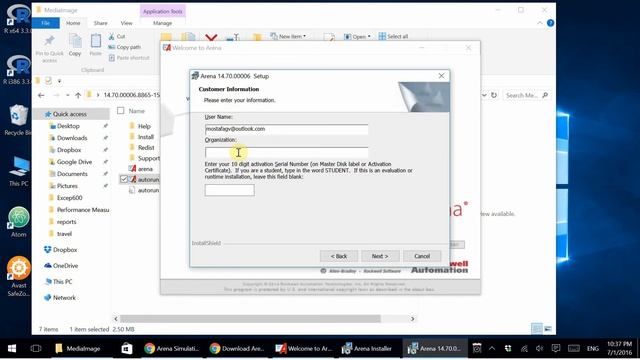
Task: Cancel the Arena Setup wizard
Action: (x=422, y=256)
